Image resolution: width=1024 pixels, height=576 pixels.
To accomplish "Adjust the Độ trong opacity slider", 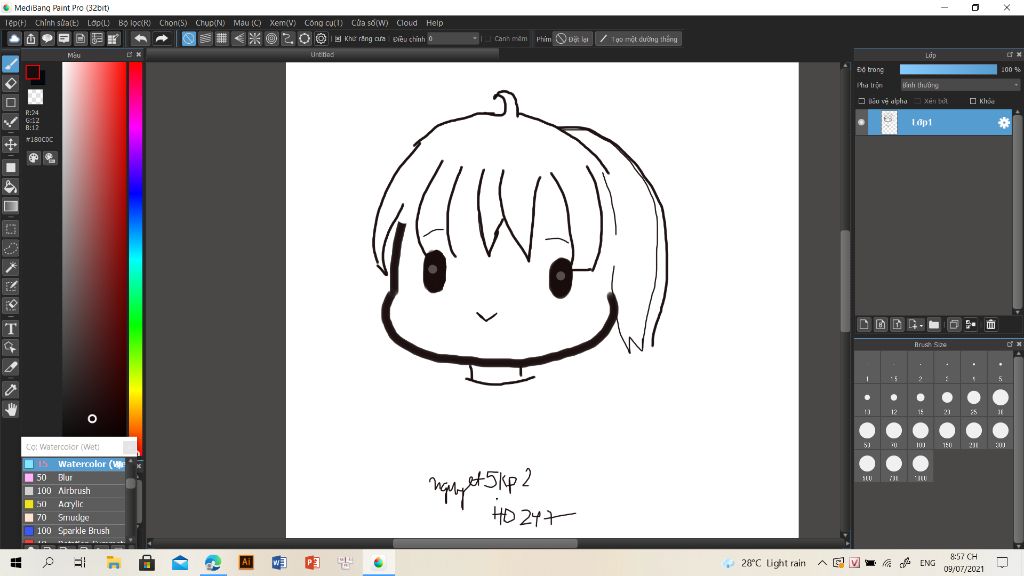I will (948, 69).
